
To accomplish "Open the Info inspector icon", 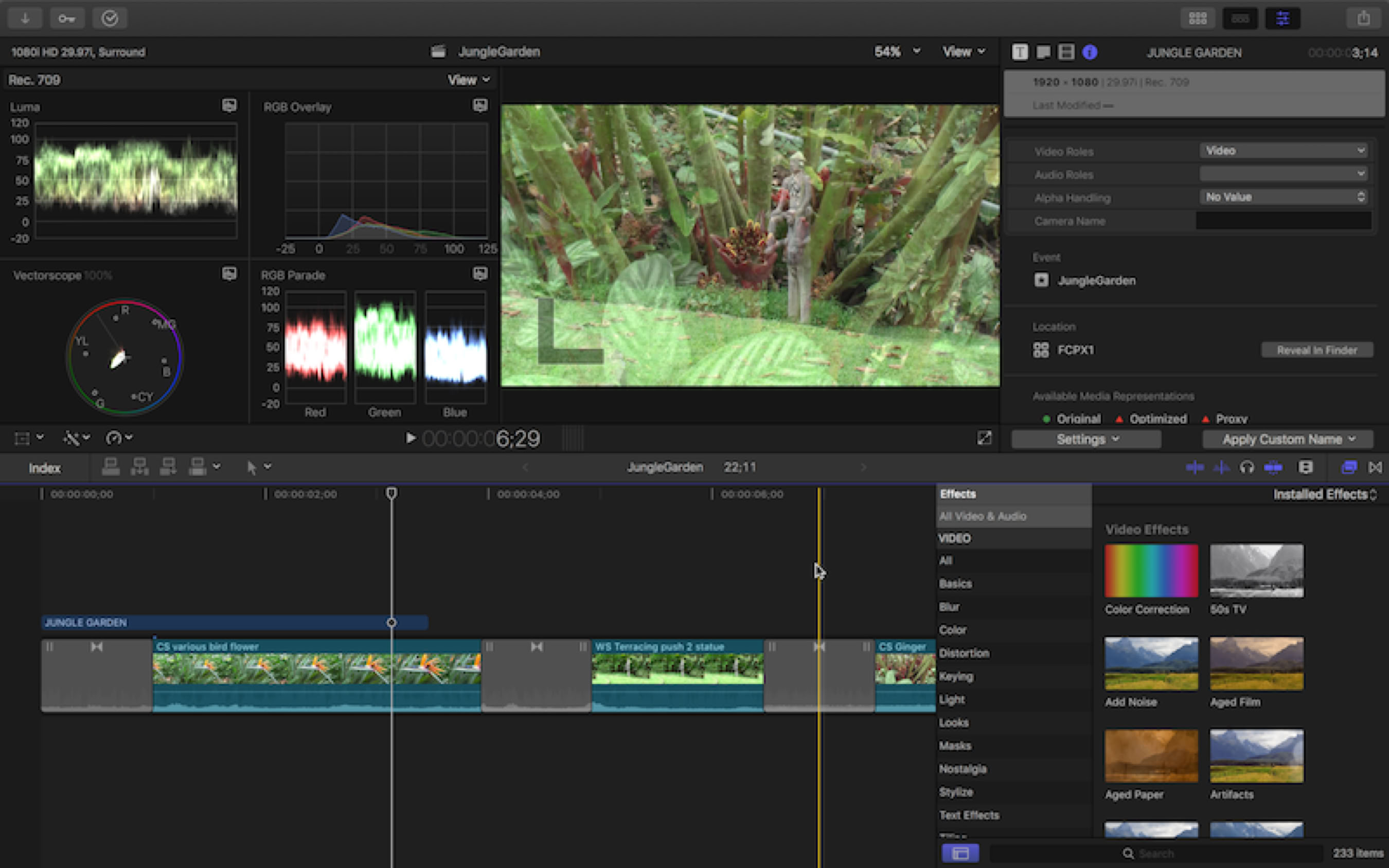I will tap(1089, 52).
